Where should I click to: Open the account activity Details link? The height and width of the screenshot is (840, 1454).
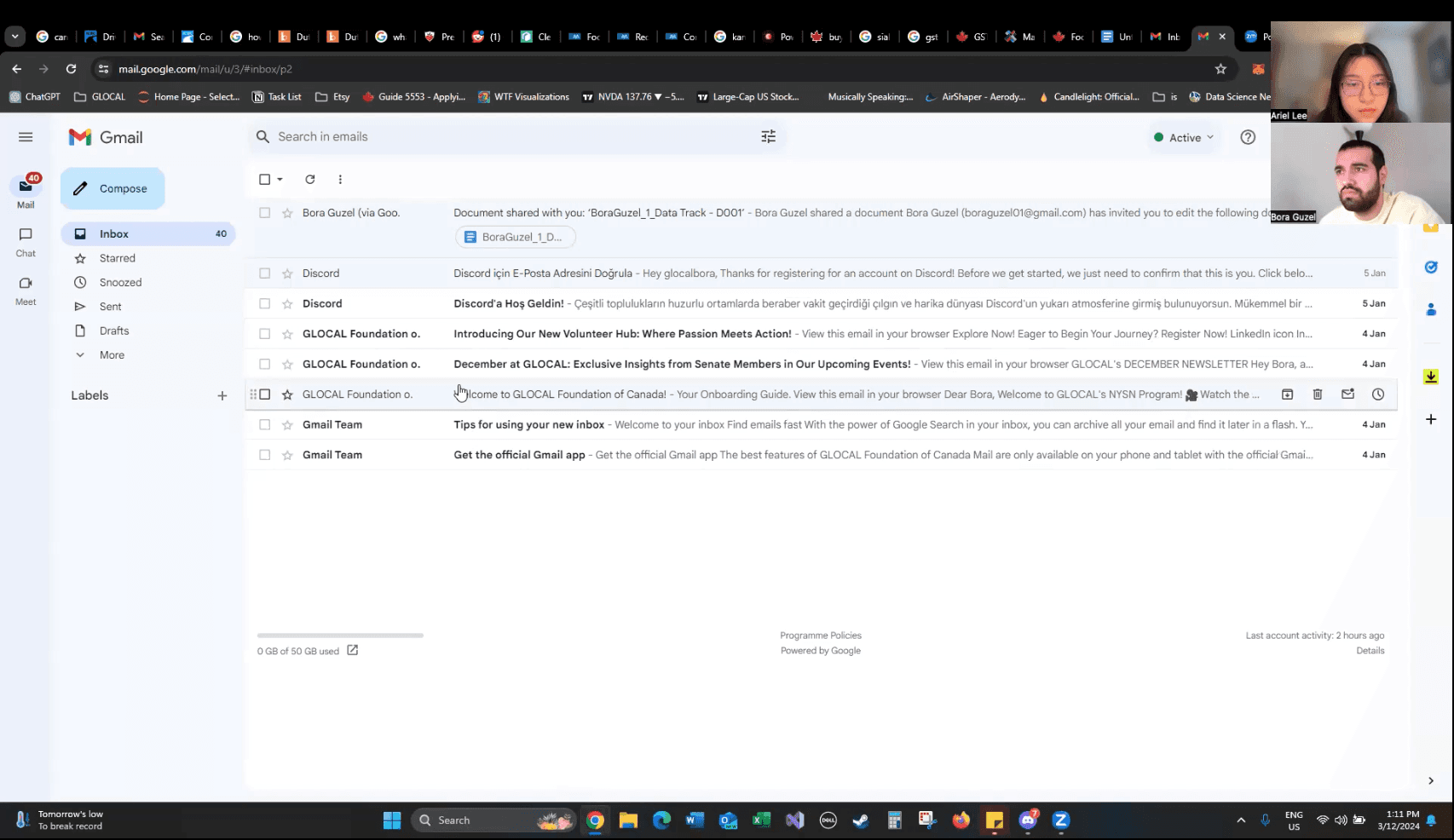(1370, 651)
